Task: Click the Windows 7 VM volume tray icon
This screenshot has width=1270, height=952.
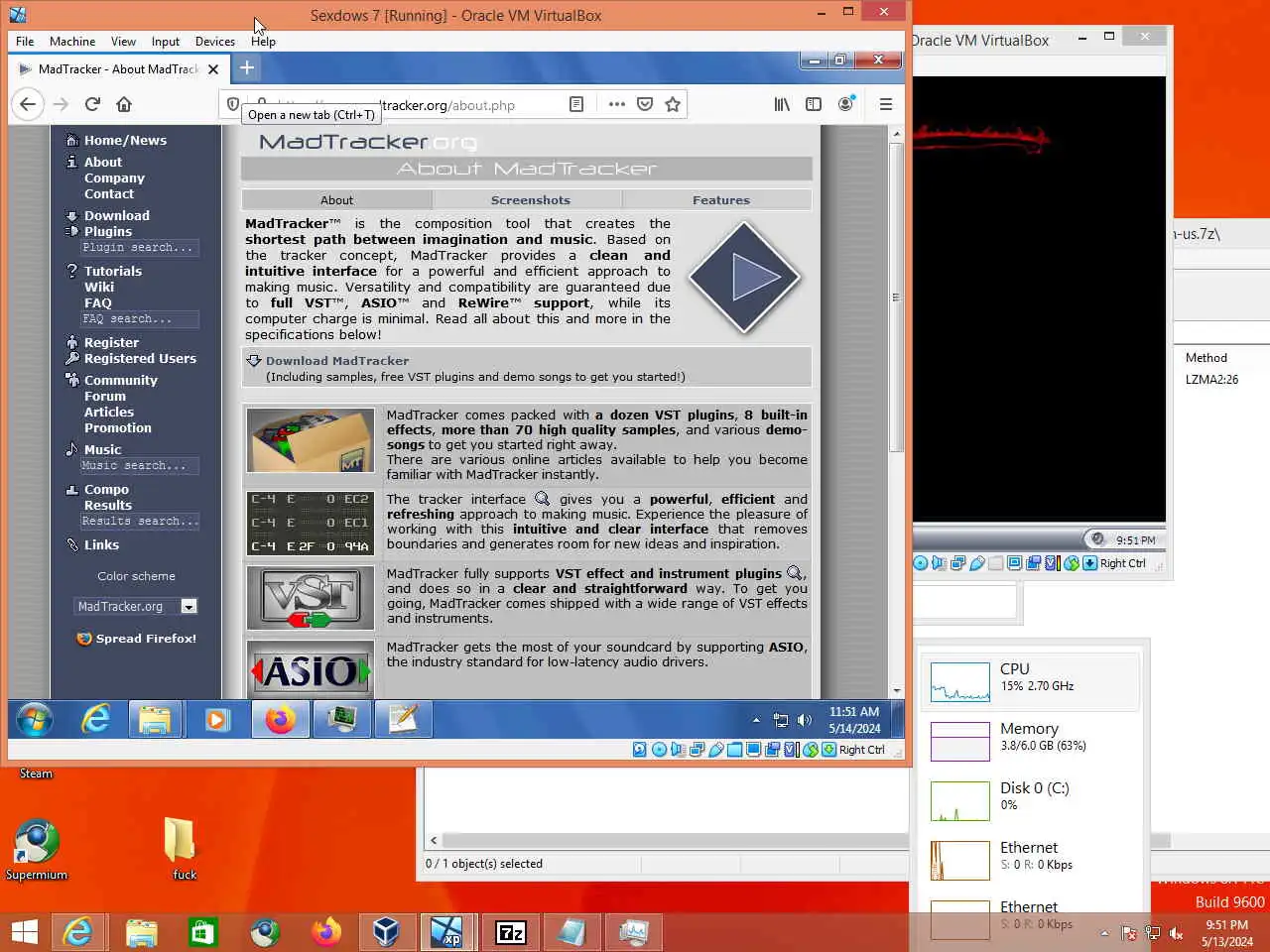Action: [805, 720]
